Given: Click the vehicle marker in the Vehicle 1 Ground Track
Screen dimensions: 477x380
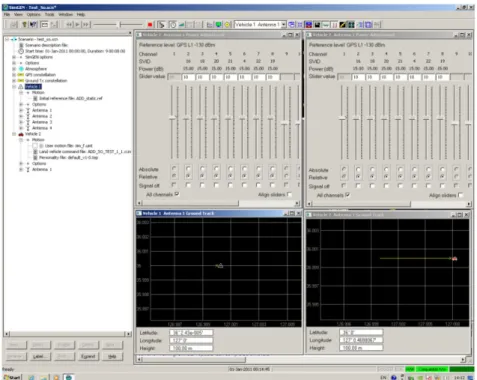Looking at the screenshot, I should click(220, 265).
